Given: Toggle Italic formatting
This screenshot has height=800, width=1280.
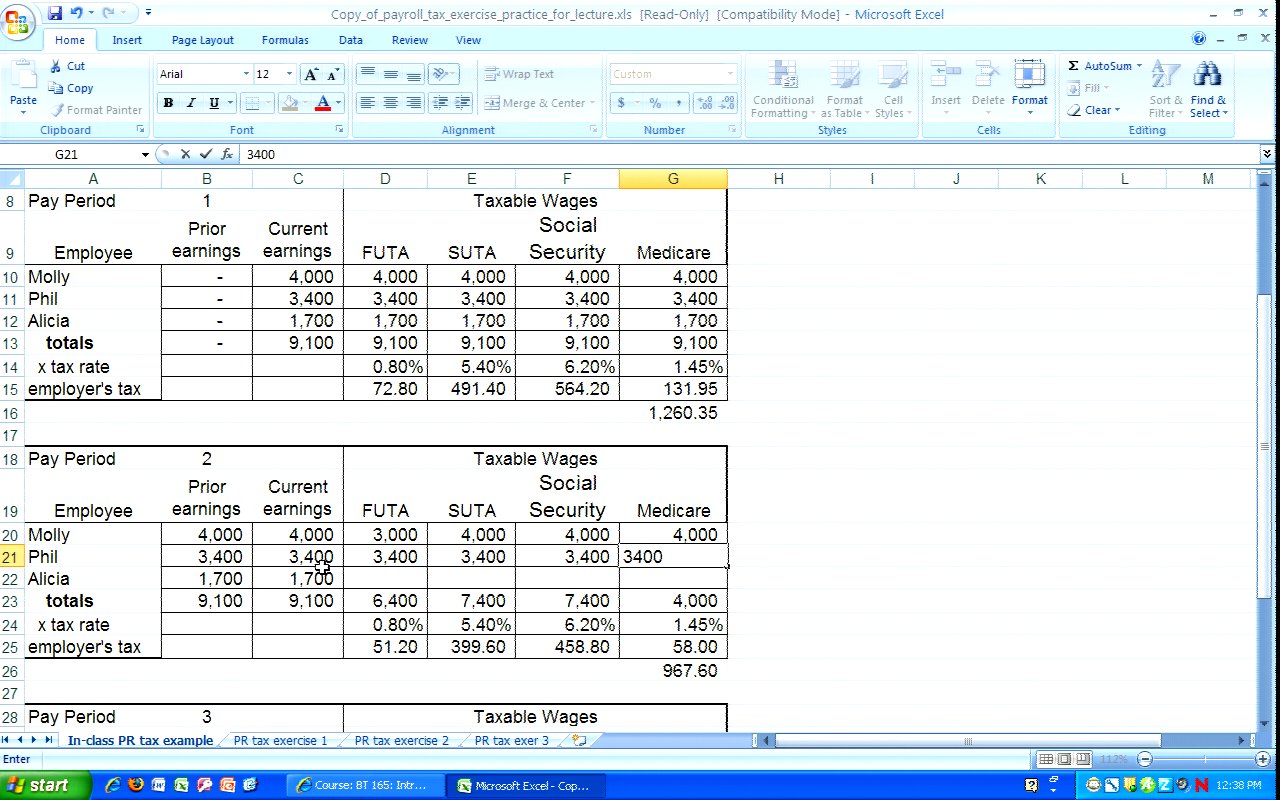Looking at the screenshot, I should pos(191,103).
